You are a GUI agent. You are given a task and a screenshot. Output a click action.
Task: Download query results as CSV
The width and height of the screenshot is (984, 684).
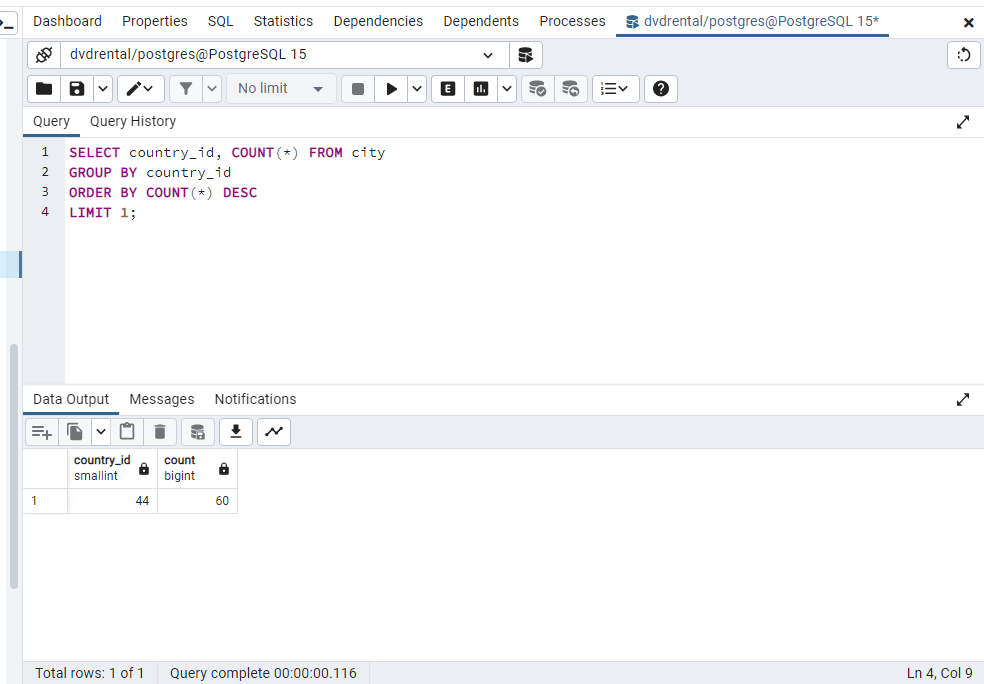click(235, 431)
